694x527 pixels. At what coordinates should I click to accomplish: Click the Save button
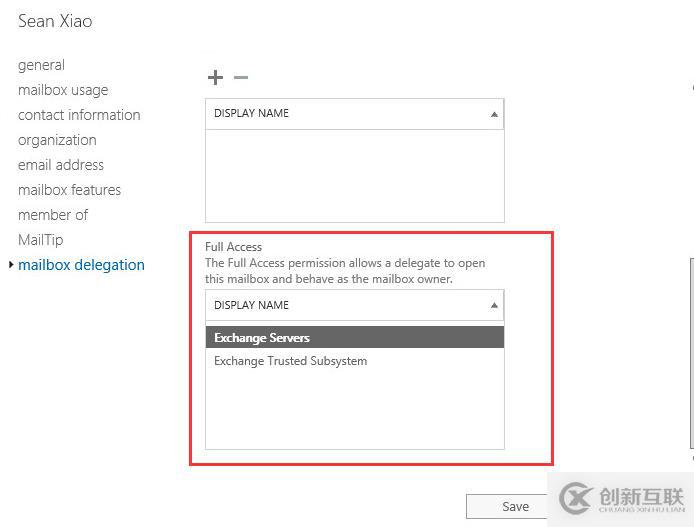[515, 506]
